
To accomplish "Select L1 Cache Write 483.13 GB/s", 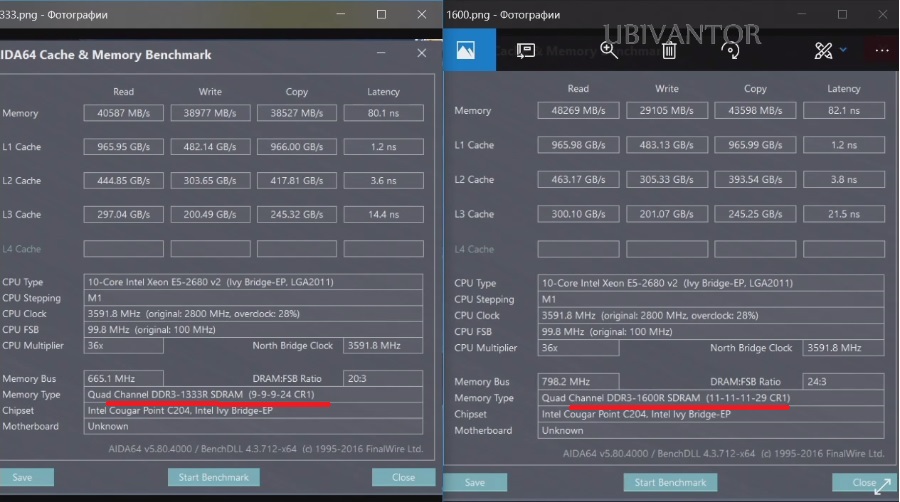I will point(666,145).
